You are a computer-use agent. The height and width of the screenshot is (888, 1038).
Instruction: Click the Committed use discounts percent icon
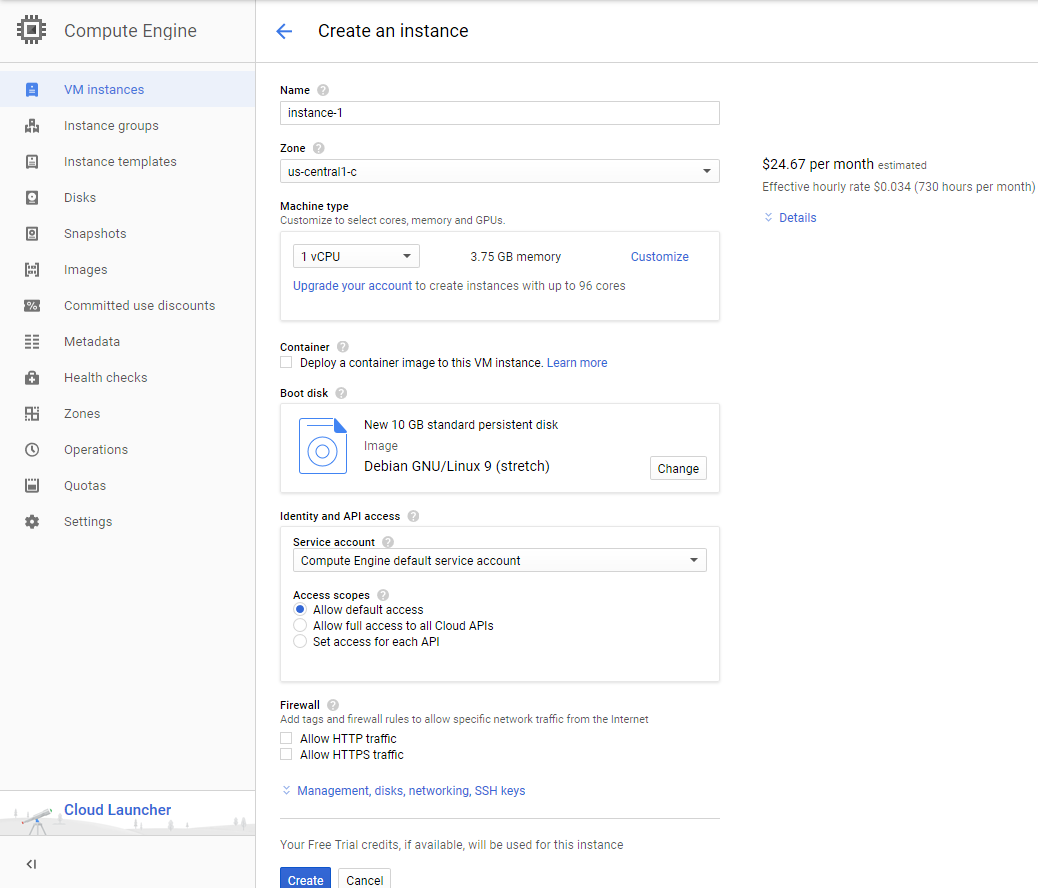(x=32, y=305)
